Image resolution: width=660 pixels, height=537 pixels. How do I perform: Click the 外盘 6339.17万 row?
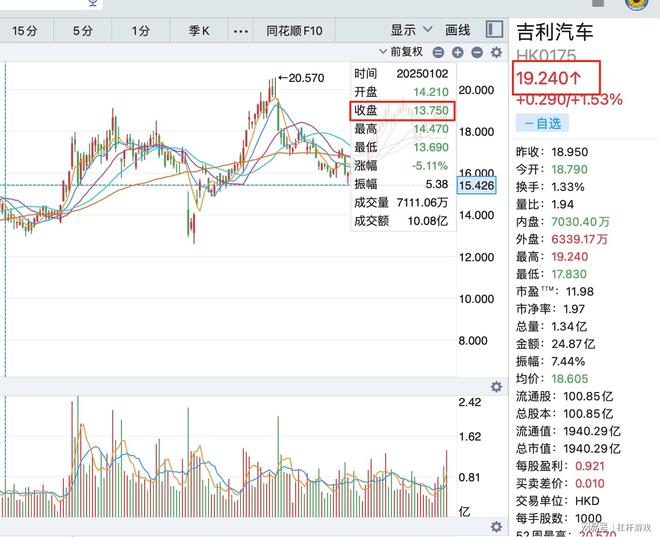point(562,239)
